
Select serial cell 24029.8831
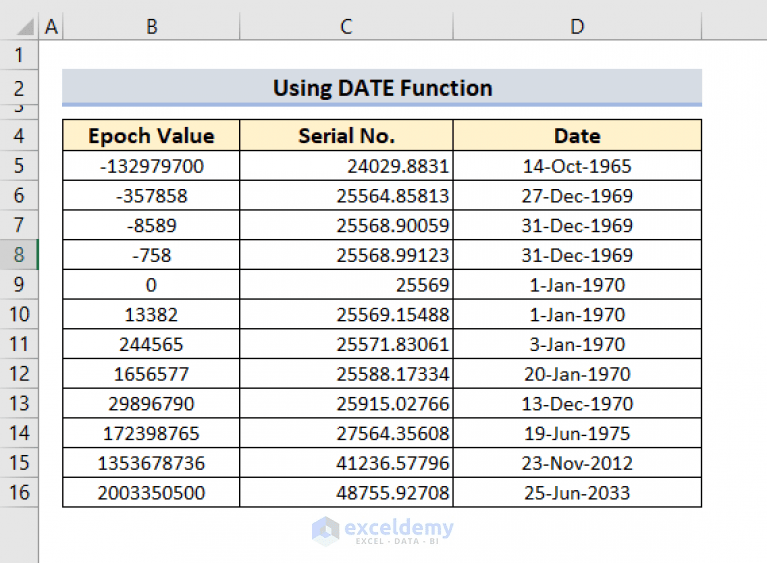click(x=346, y=166)
